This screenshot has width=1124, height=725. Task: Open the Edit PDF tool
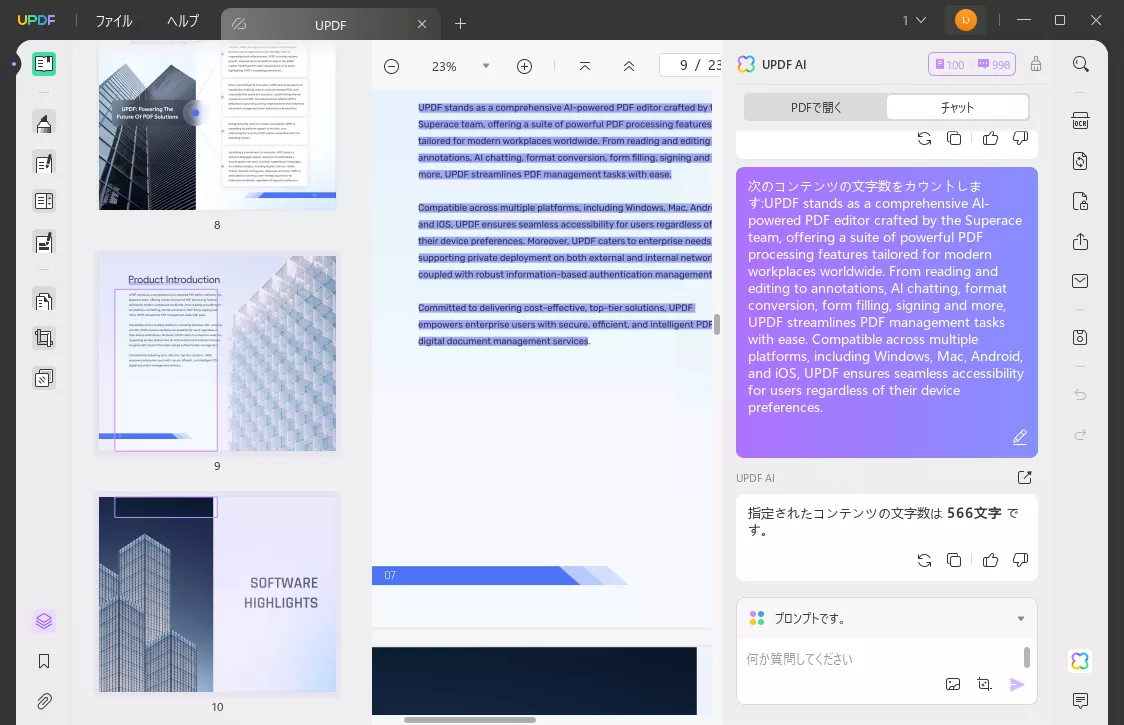tap(44, 163)
